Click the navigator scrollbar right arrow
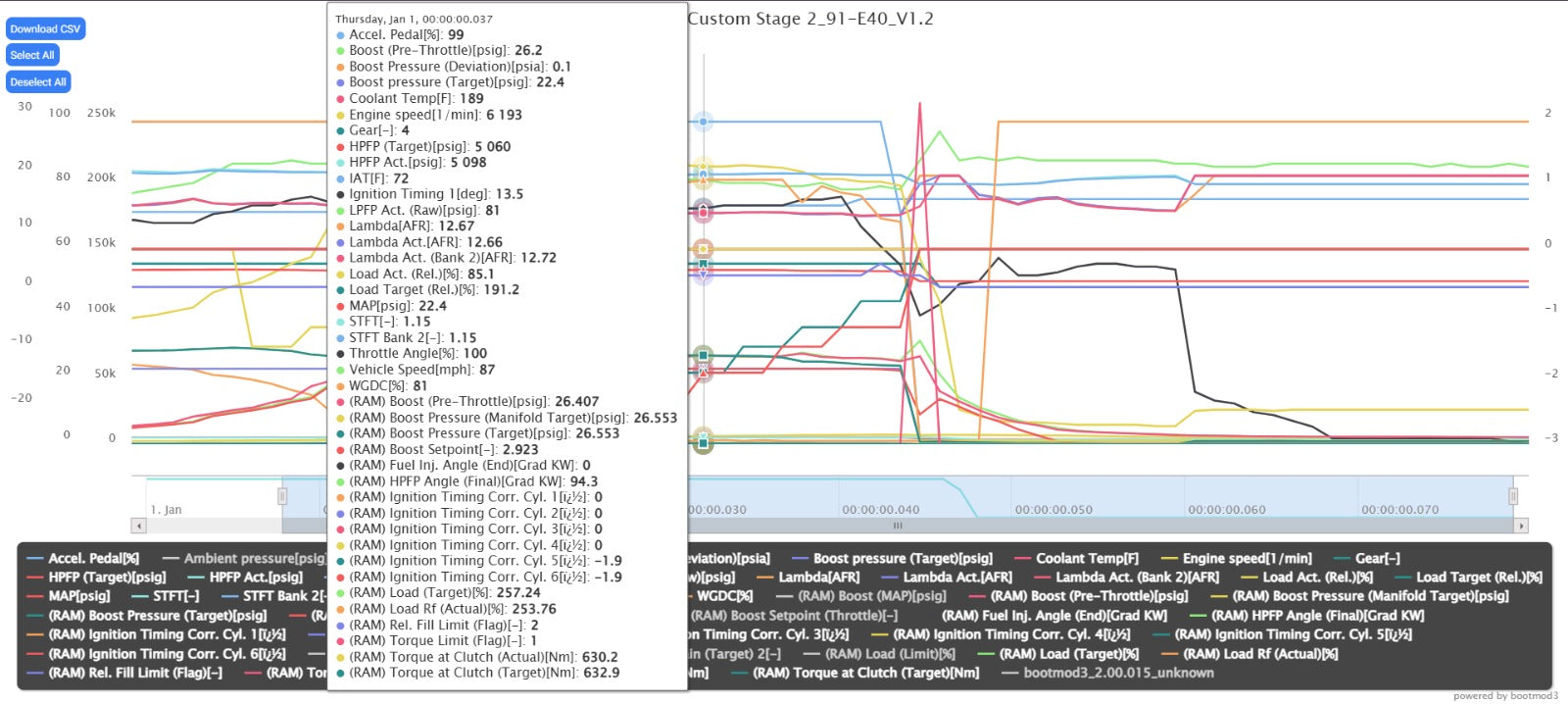The image size is (1568, 704). tap(1521, 526)
